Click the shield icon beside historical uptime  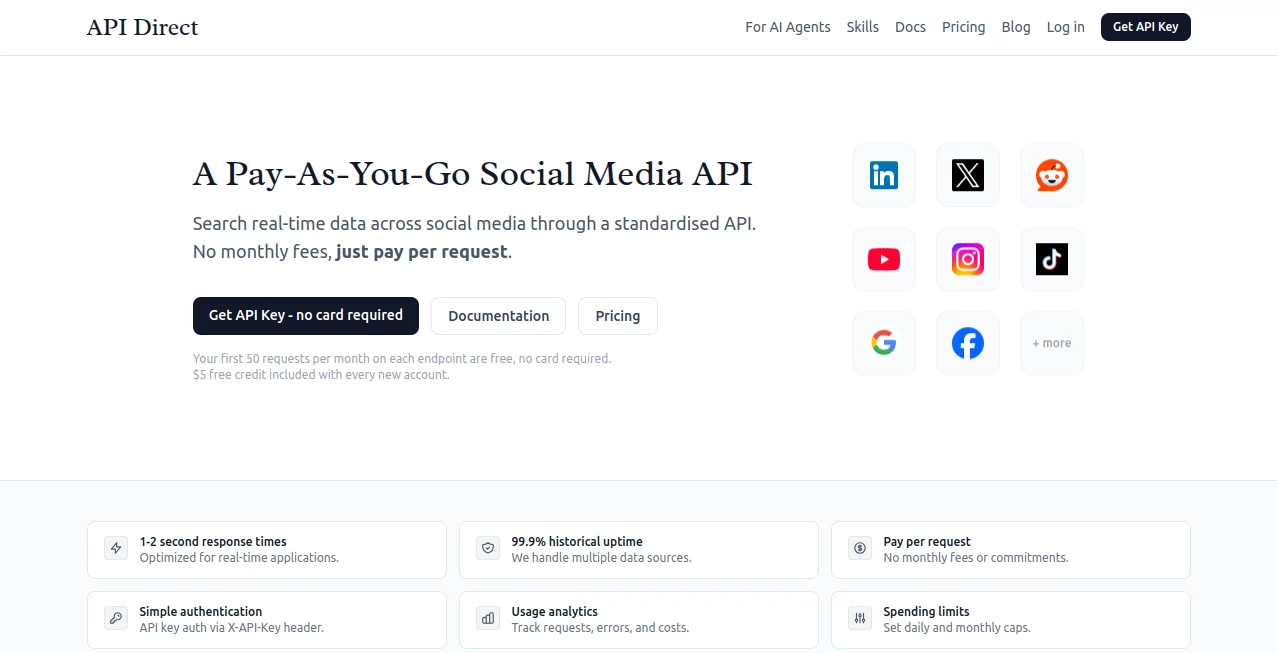pyautogui.click(x=488, y=548)
